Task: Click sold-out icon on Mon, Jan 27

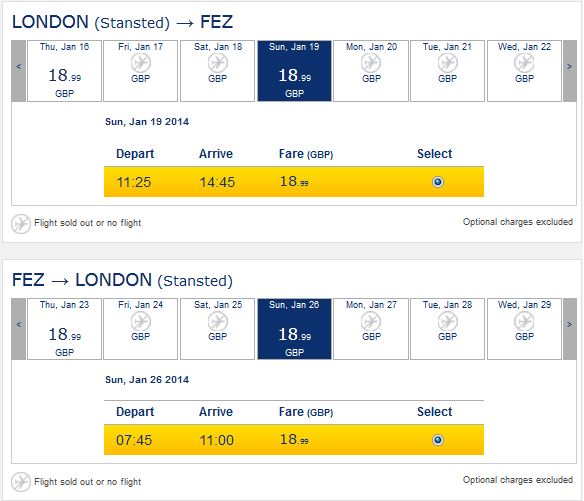Action: coord(371,321)
